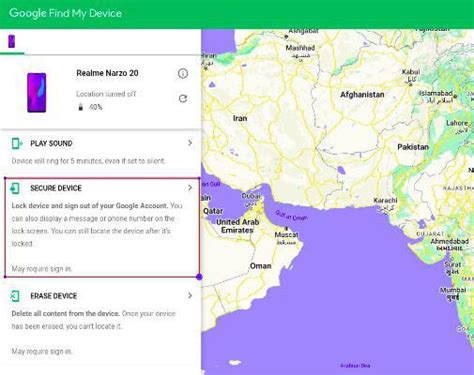Screen dimensions: 474x375
Task: Expand Erase Device with its chevron
Action: tap(190, 296)
